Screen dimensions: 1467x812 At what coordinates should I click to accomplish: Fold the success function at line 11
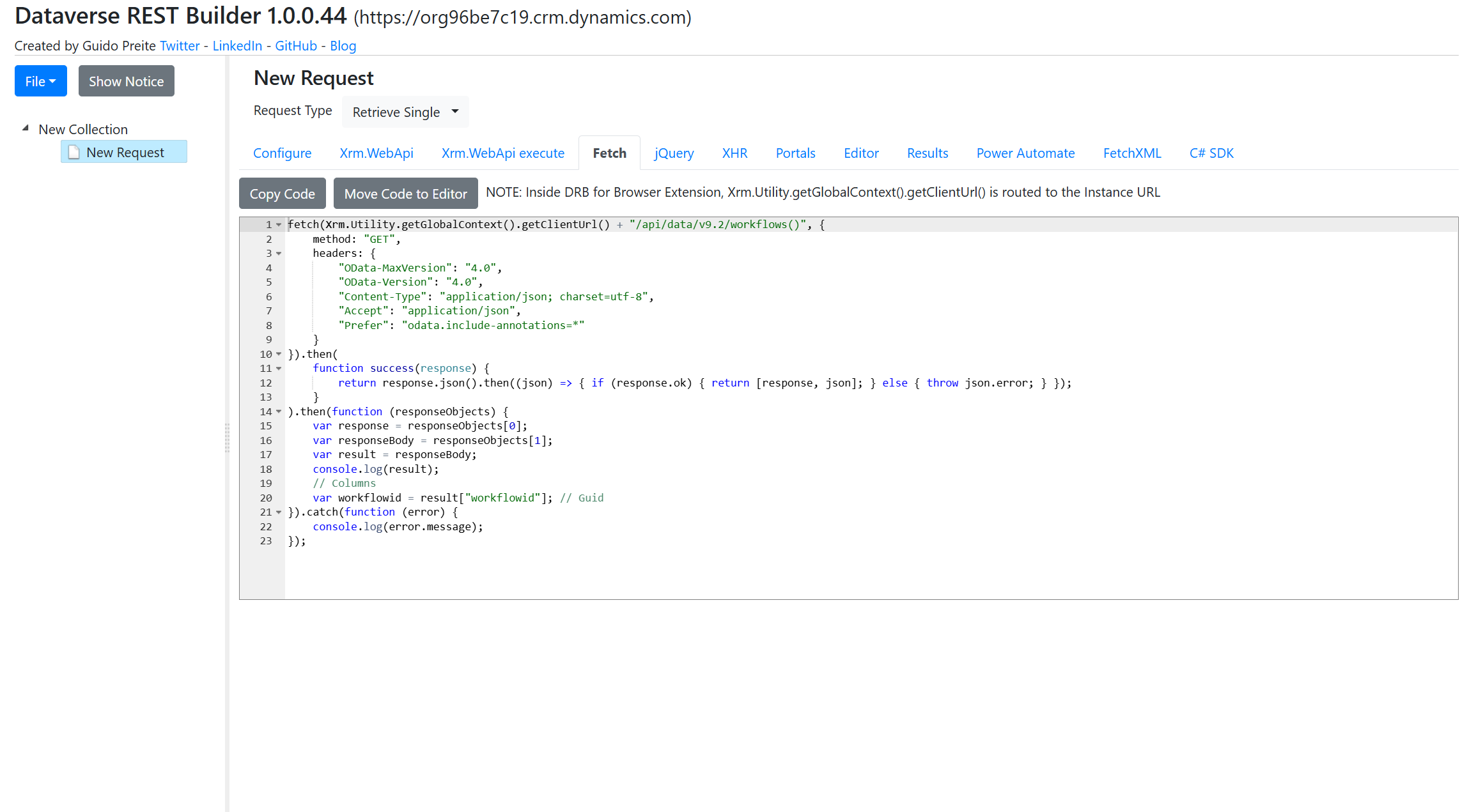279,369
